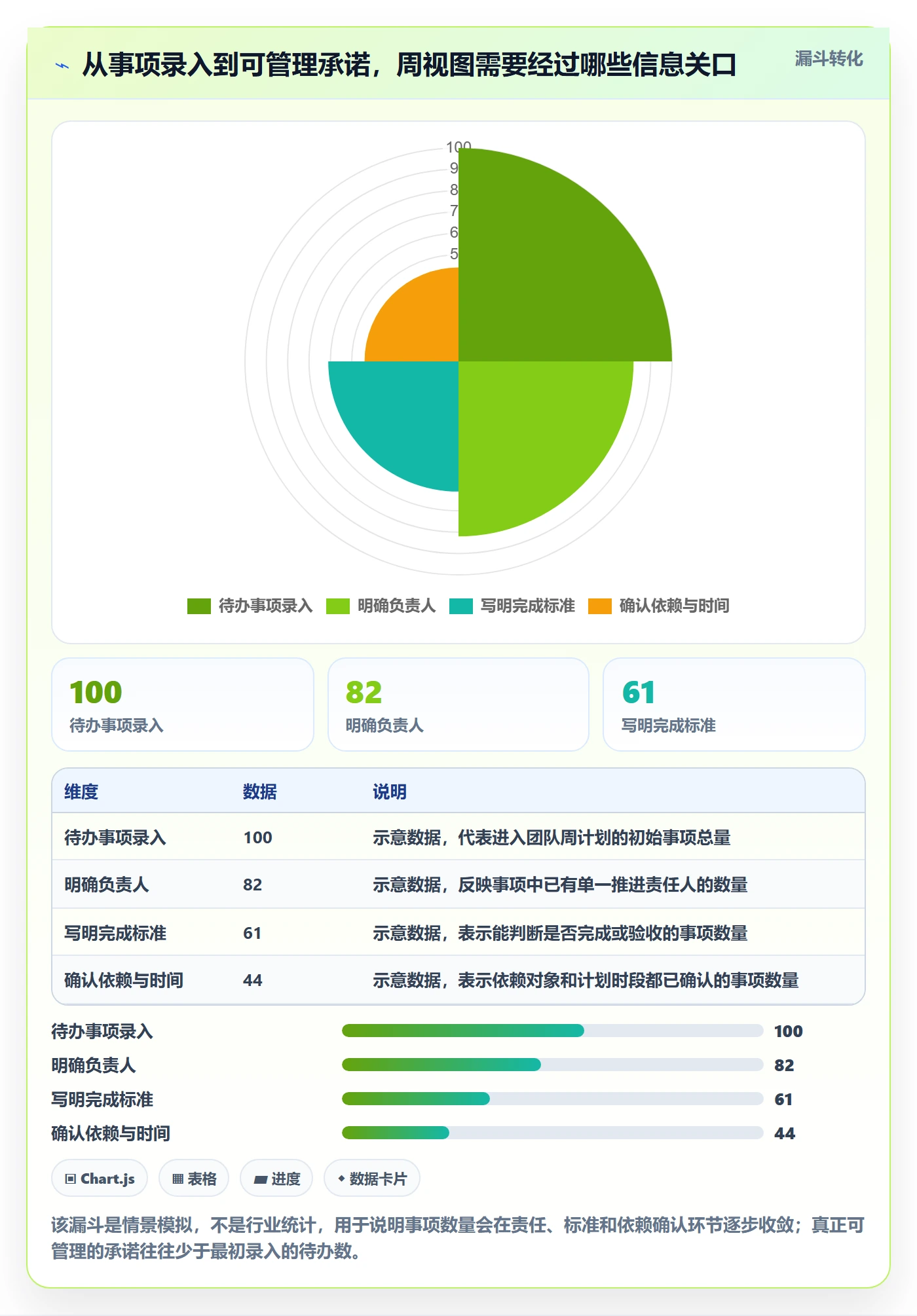Click the 漏斗转化 tag
Image resolution: width=917 pixels, height=1316 pixels.
[829, 59]
